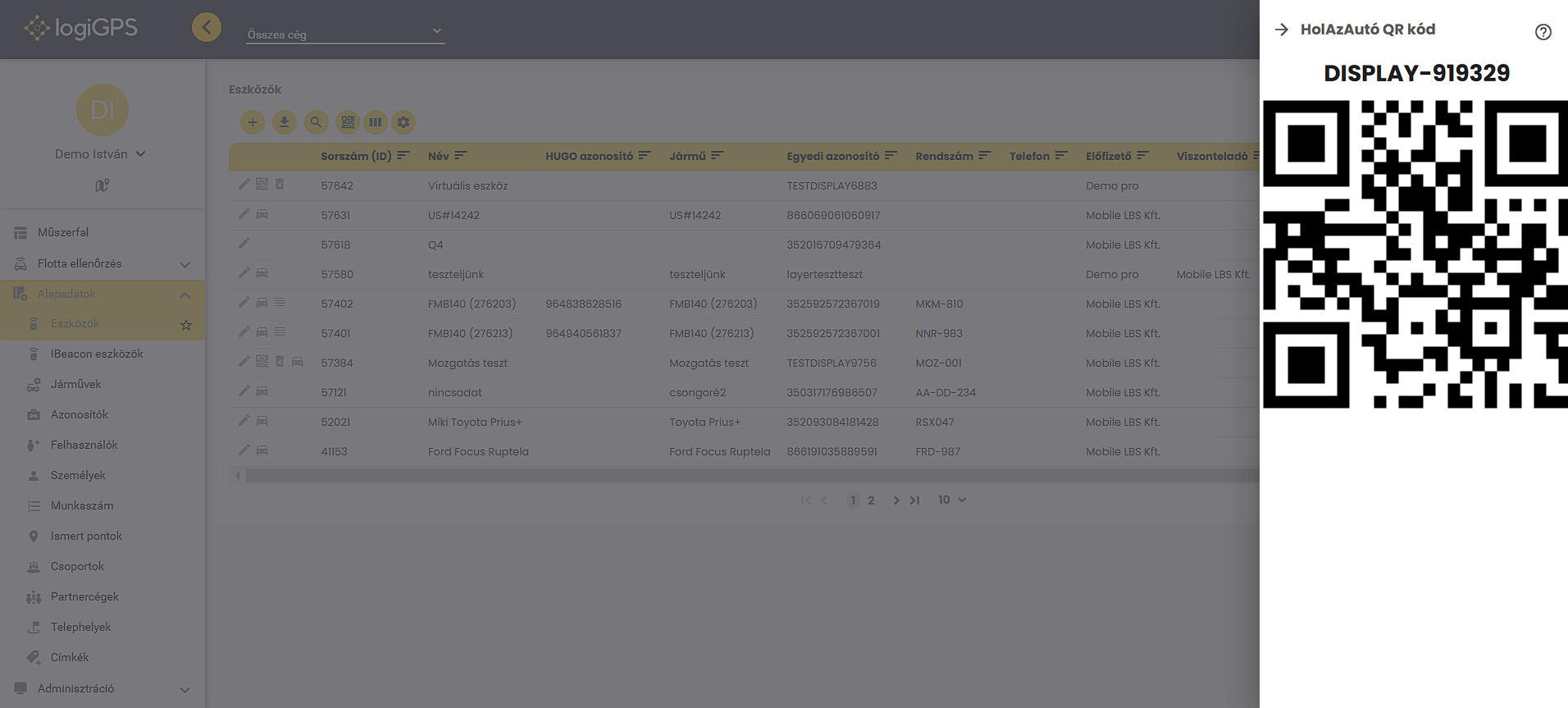1568x708 pixels.
Task: Click the trash icon for Virtuális eszköz row
Action: point(280,185)
